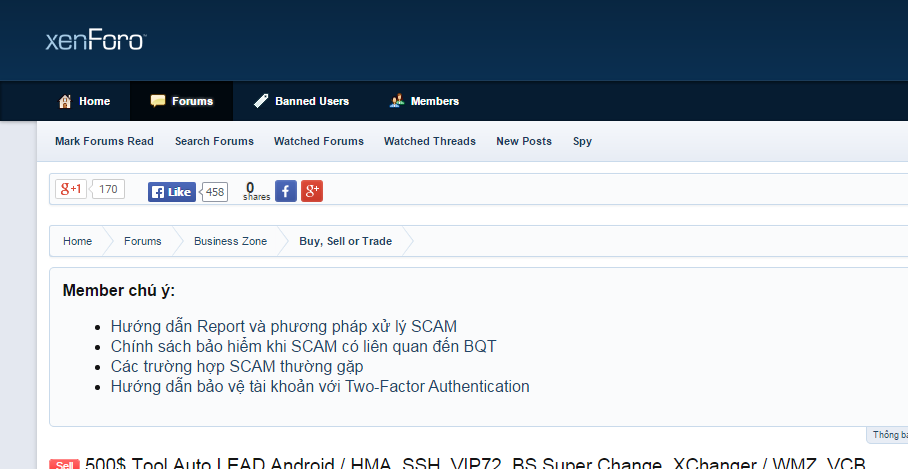Click the Facebook Like button

[172, 192]
